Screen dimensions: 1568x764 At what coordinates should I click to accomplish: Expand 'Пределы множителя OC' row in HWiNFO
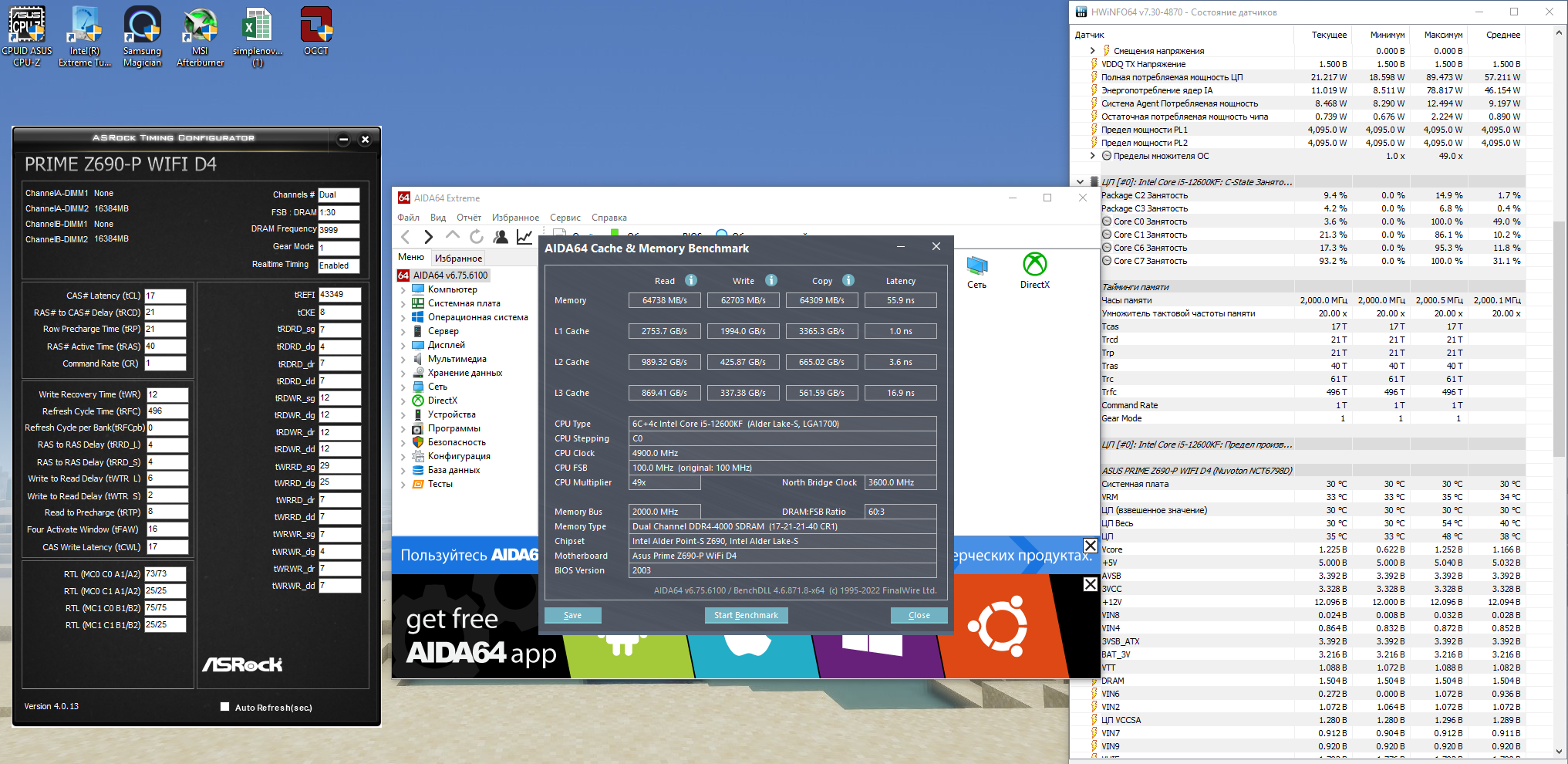[x=1092, y=156]
